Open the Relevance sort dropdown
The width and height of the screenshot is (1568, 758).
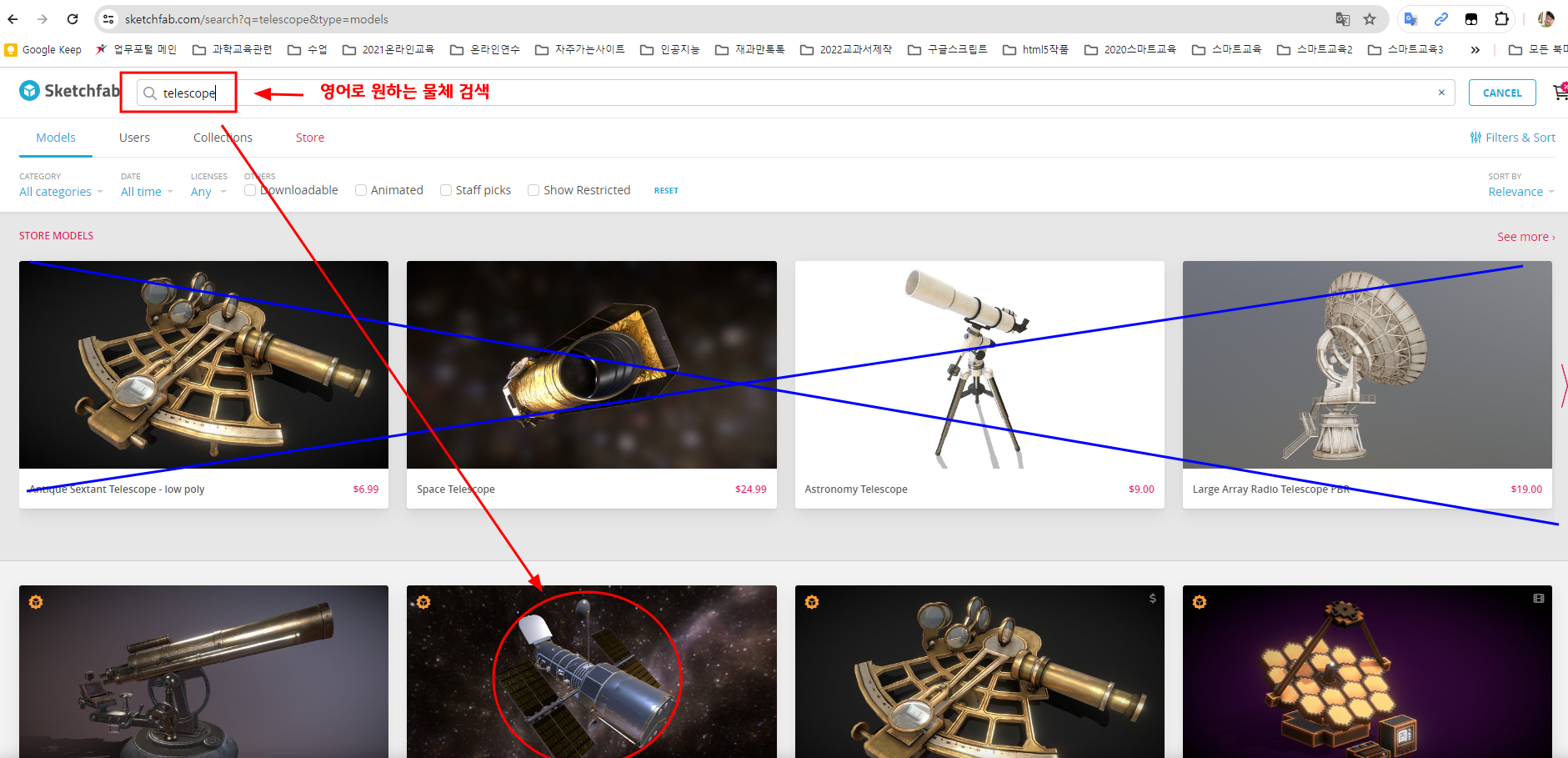pyautogui.click(x=1521, y=192)
